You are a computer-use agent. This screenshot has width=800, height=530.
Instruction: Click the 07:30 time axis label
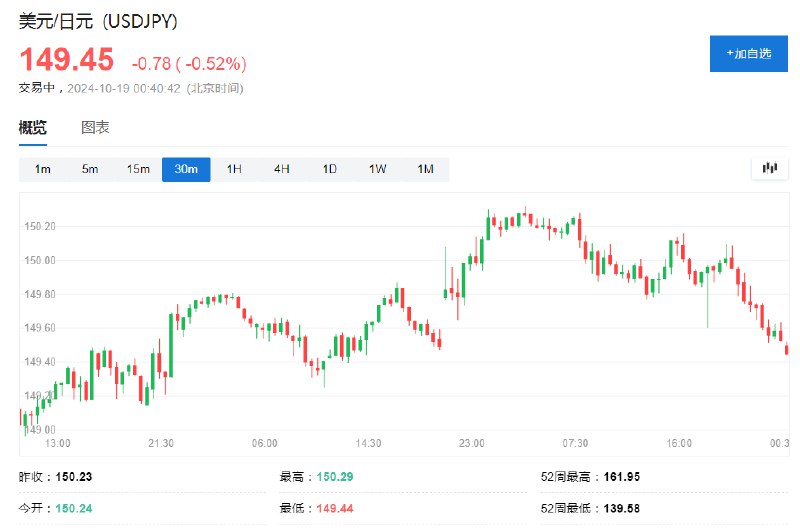tap(575, 443)
